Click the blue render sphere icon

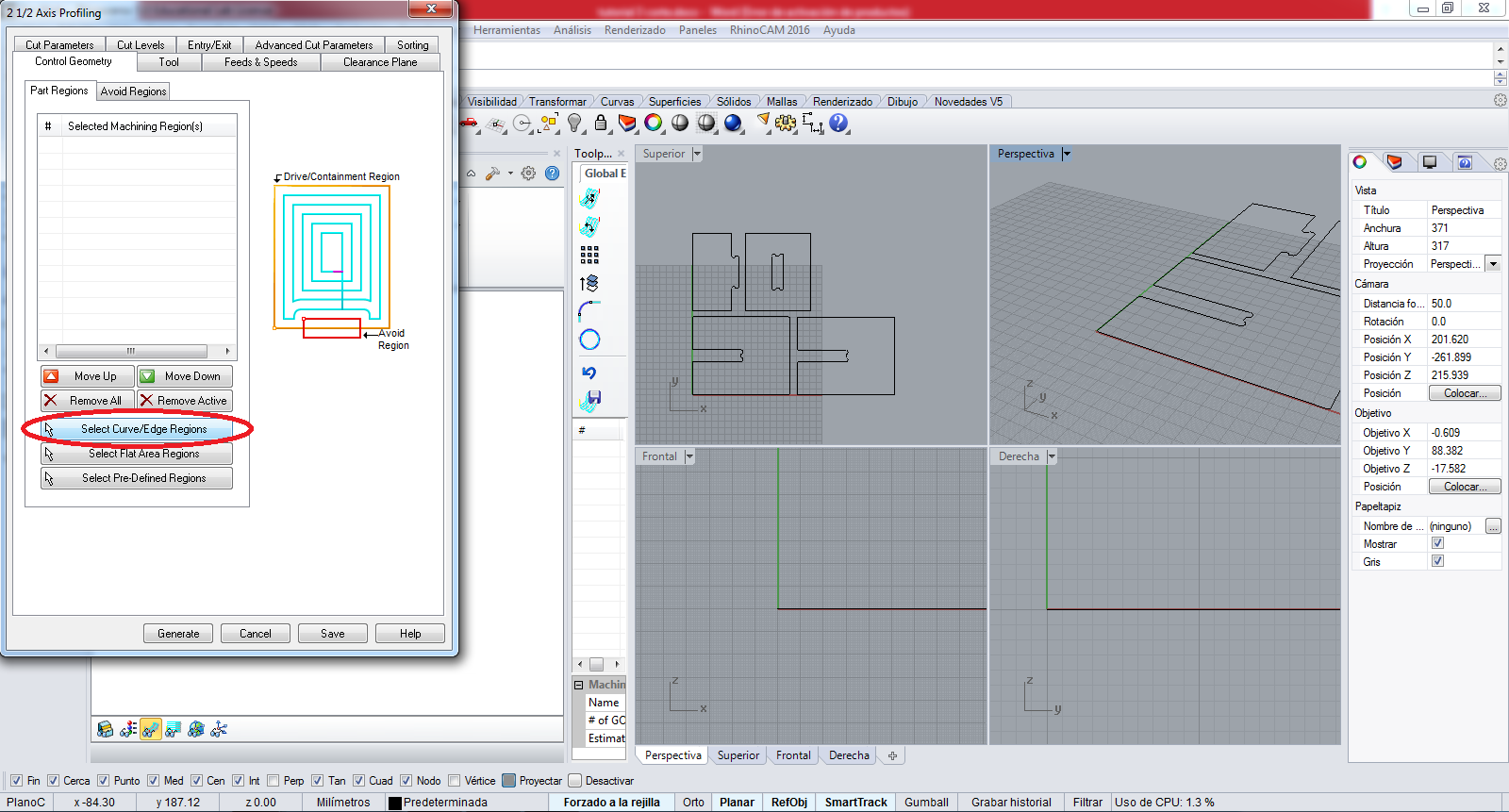(x=733, y=124)
